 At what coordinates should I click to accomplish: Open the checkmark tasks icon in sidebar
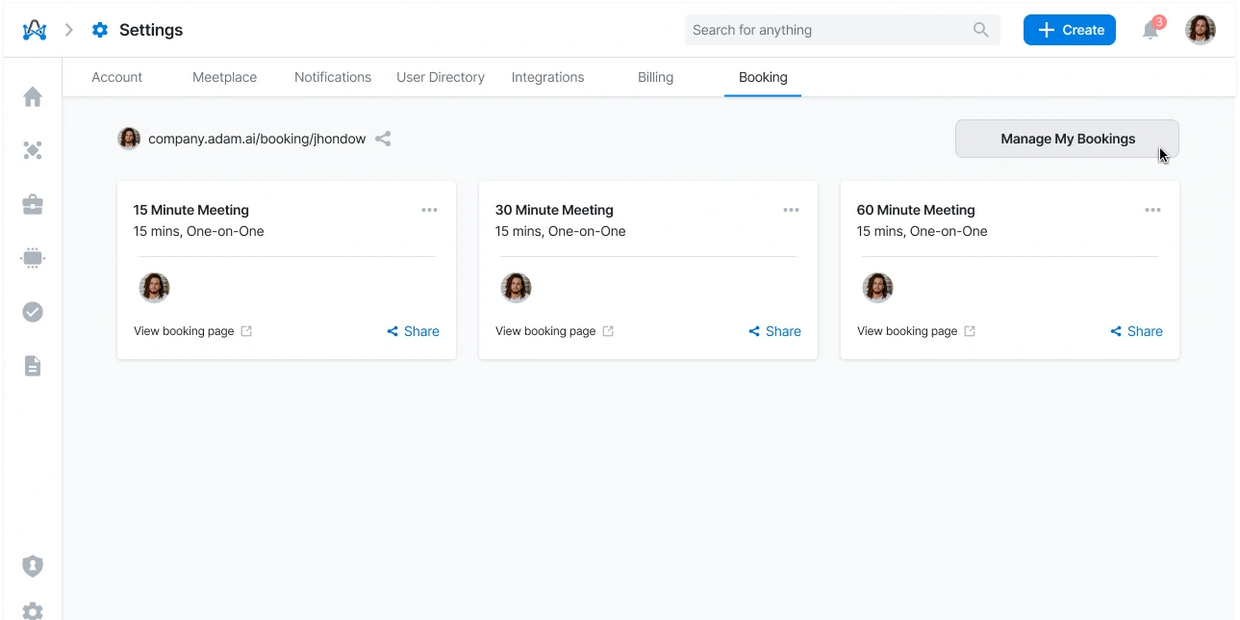tap(33, 312)
